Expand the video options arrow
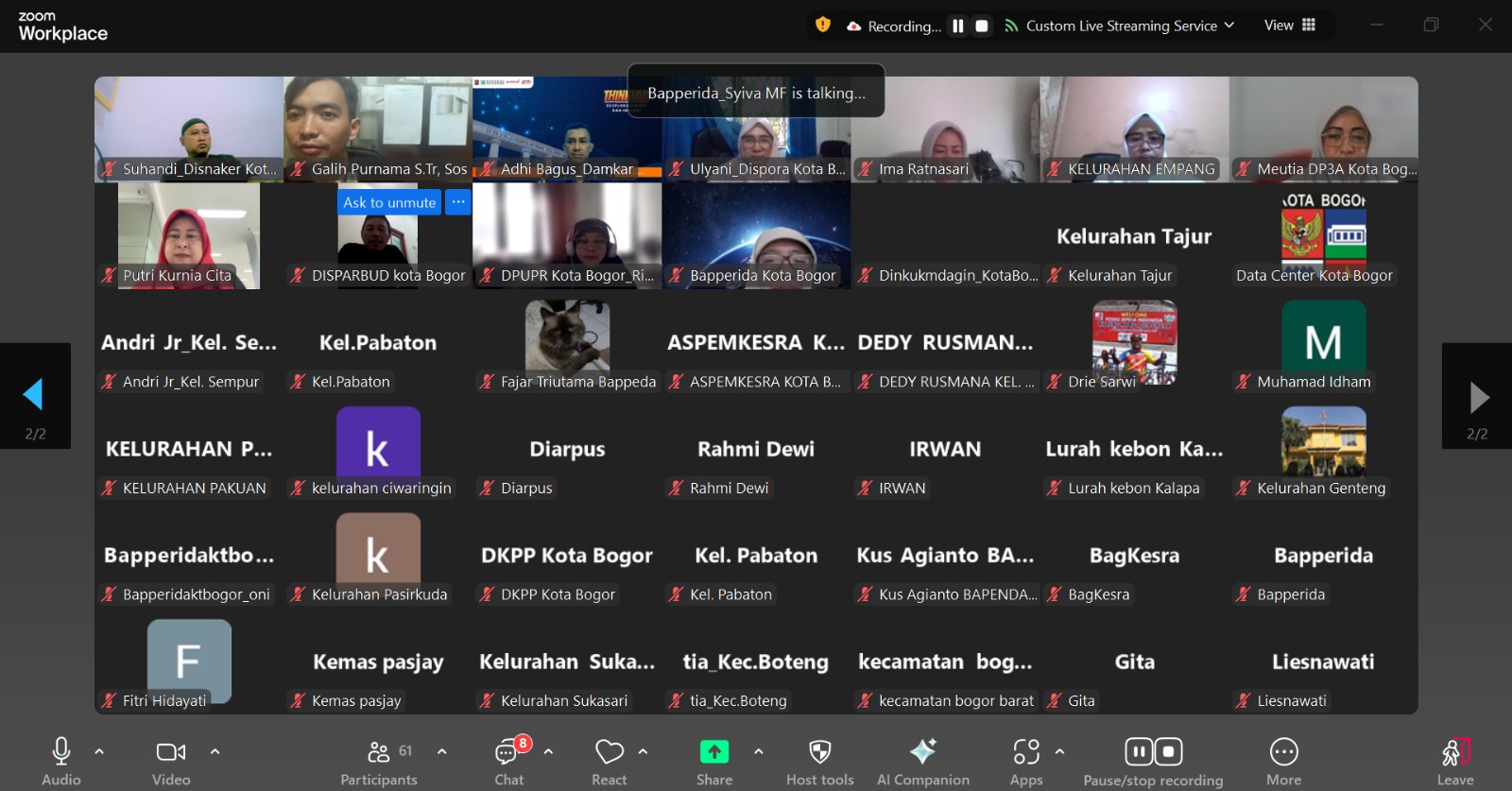 tap(215, 752)
